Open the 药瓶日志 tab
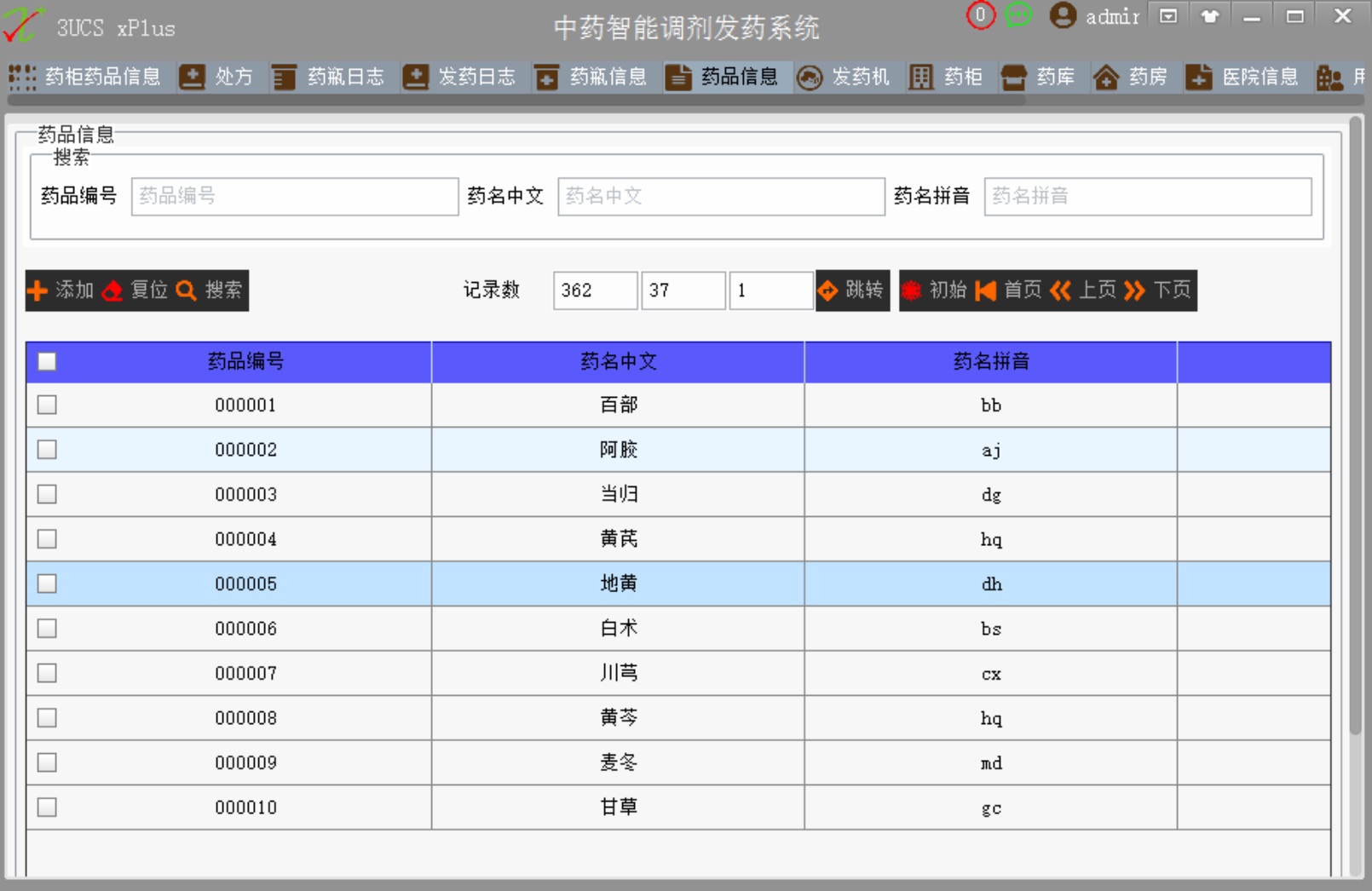This screenshot has width=1372, height=891. tap(329, 78)
